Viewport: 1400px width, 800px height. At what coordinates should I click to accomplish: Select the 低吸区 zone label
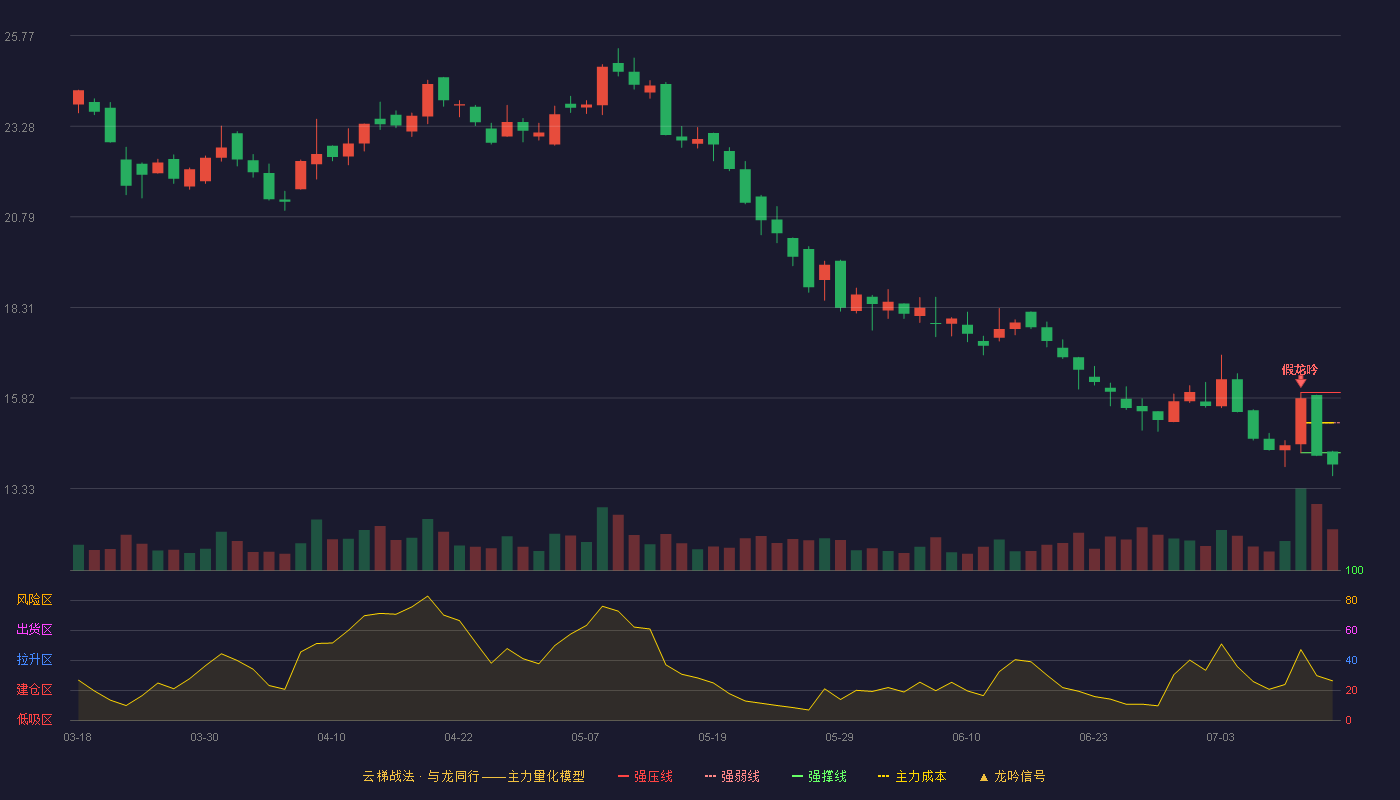coord(34,719)
